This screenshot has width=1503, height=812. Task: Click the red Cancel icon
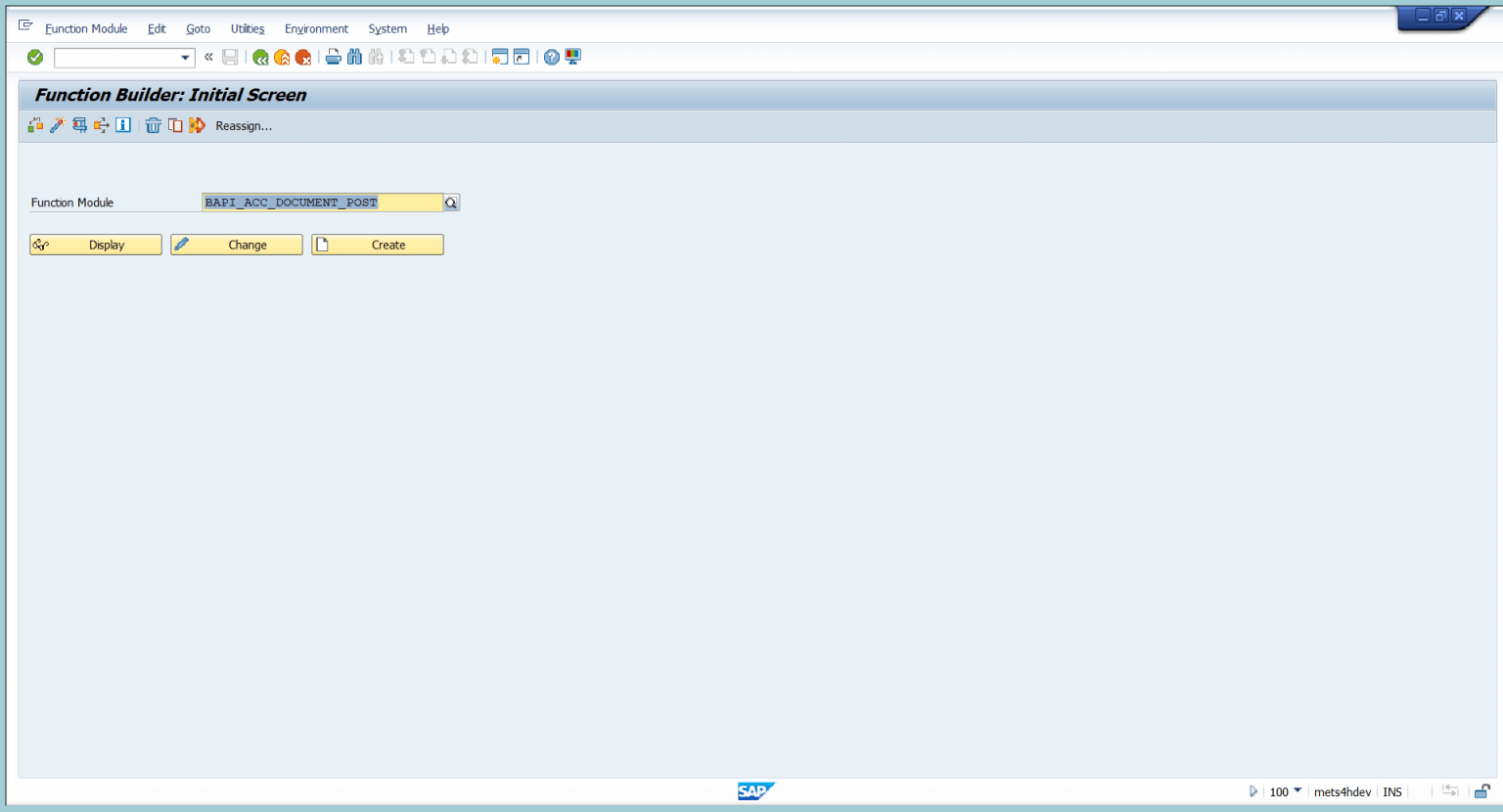pos(303,57)
